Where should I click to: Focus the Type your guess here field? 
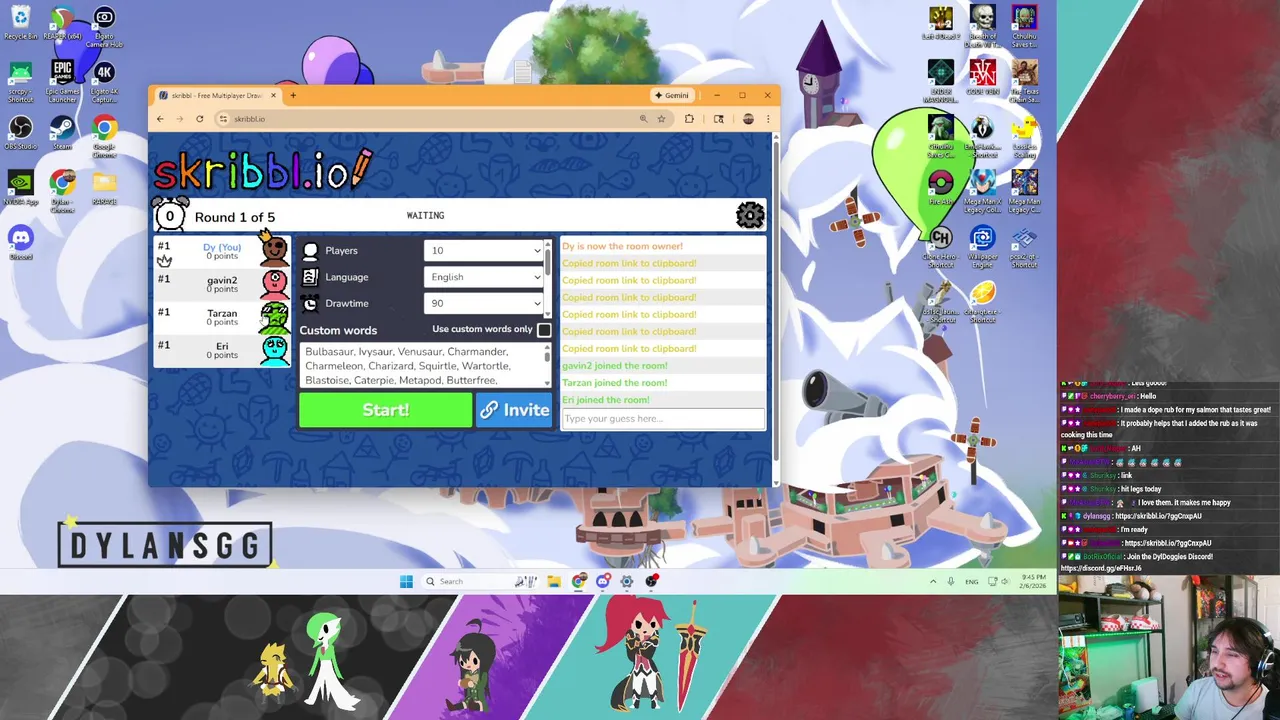tap(663, 419)
